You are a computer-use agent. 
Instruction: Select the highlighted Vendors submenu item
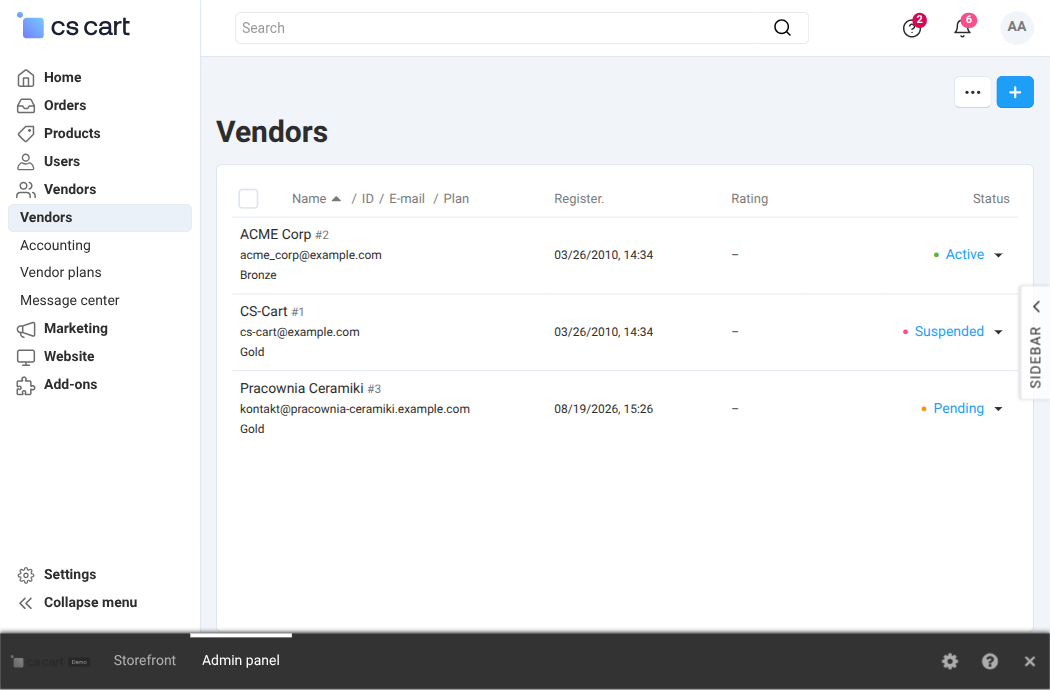100,218
